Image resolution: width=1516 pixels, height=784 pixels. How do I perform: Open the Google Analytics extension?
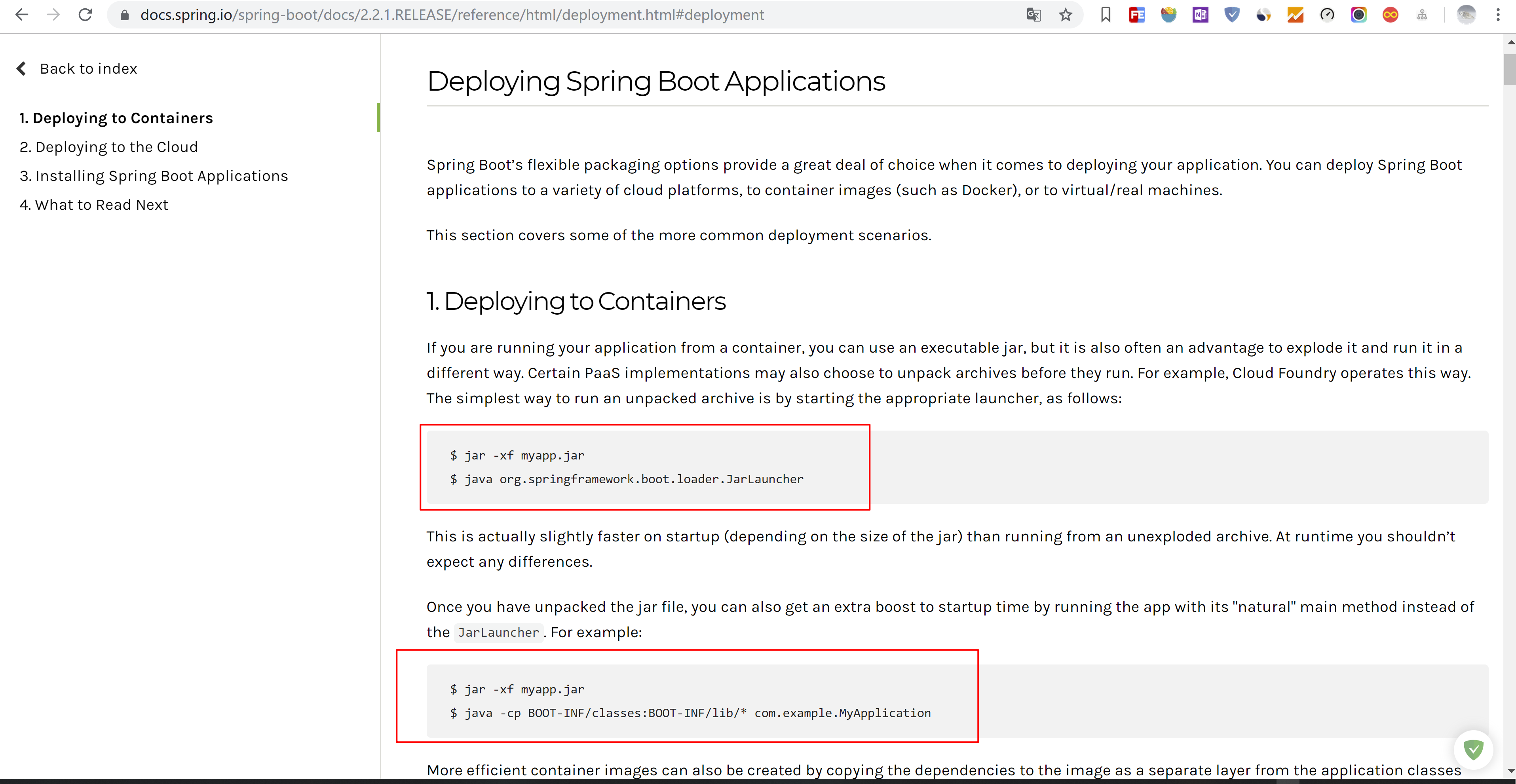pos(1295,15)
